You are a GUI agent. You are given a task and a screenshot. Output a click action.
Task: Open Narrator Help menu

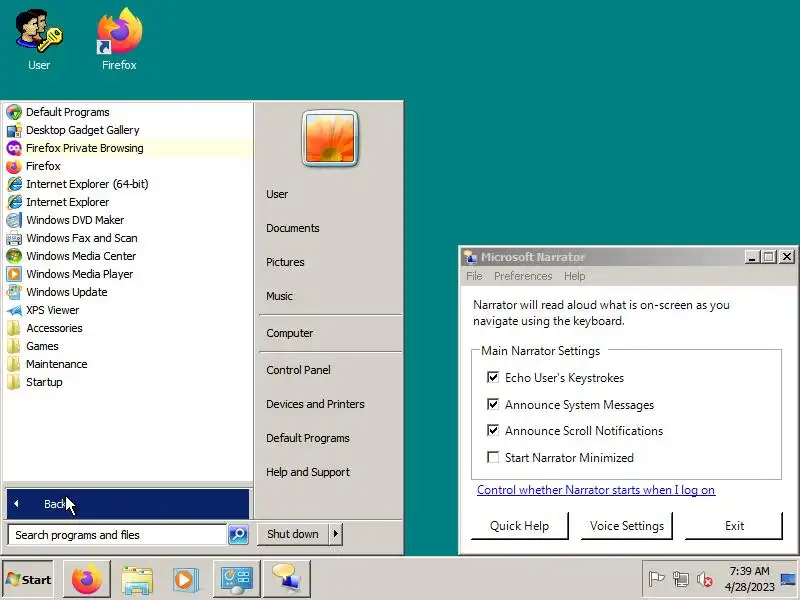click(574, 276)
